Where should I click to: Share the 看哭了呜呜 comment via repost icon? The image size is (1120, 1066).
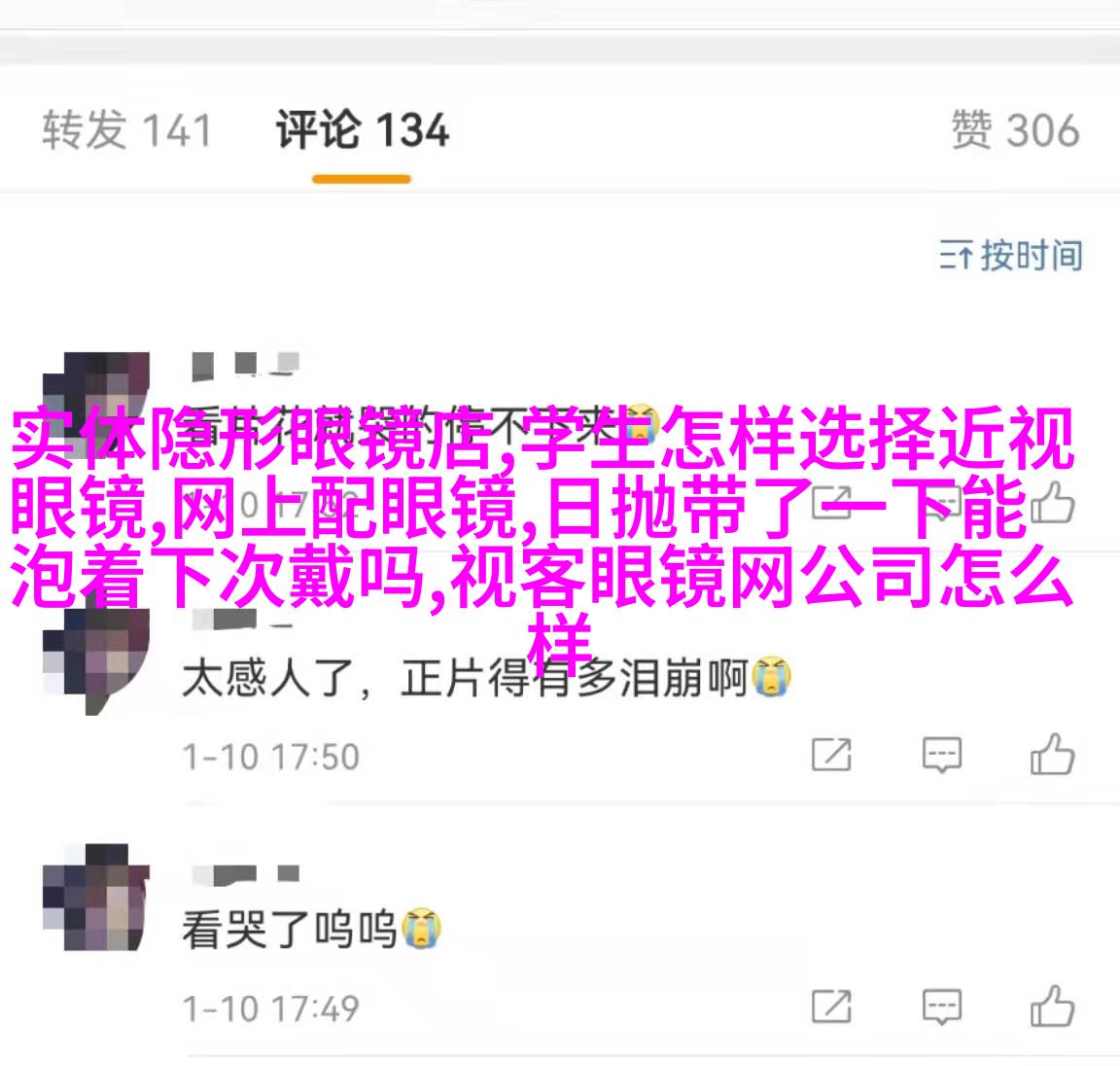click(831, 1007)
